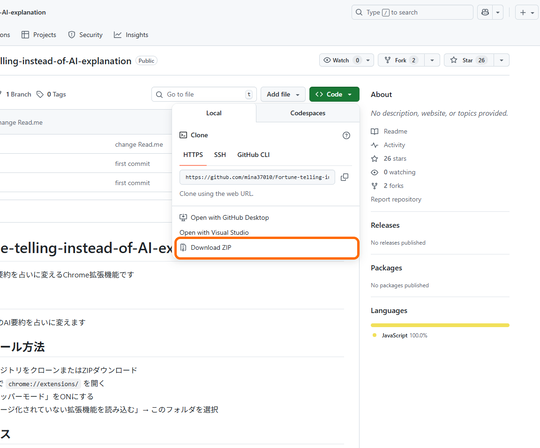The height and width of the screenshot is (448, 540).
Task: Star this repository
Action: click(469, 60)
